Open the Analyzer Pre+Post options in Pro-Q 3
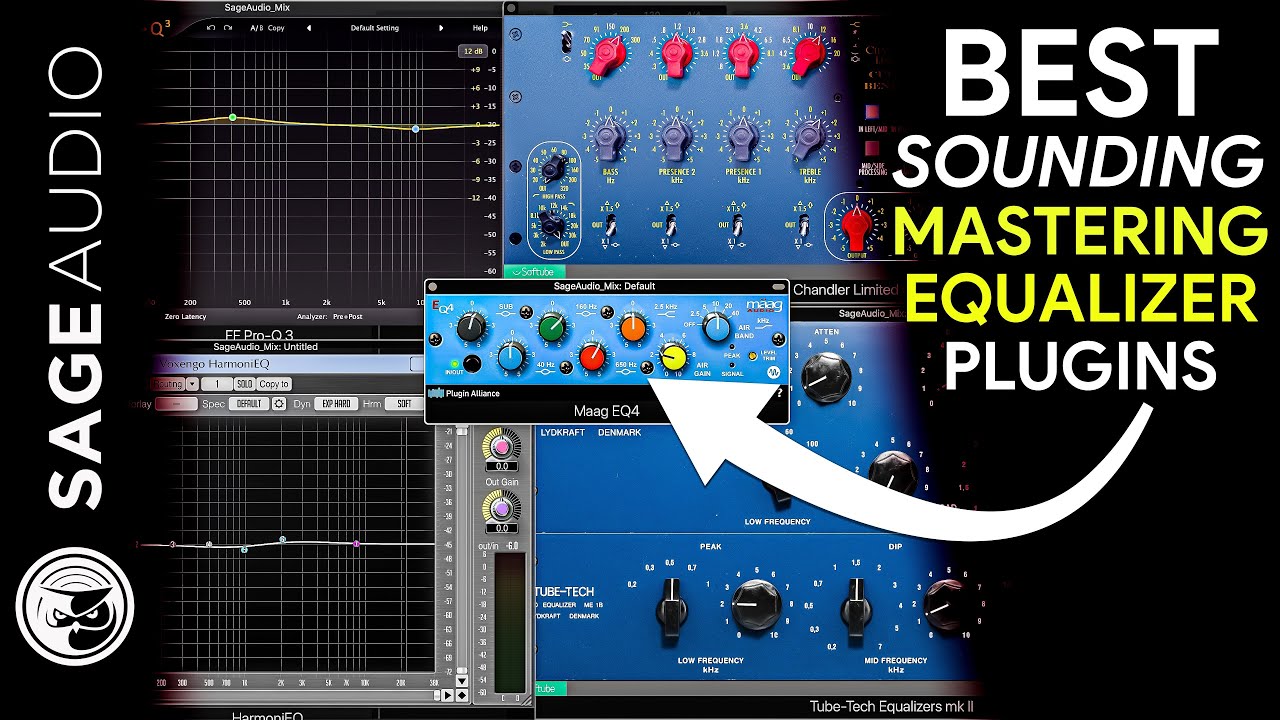This screenshot has width=1280, height=720. coord(349,316)
